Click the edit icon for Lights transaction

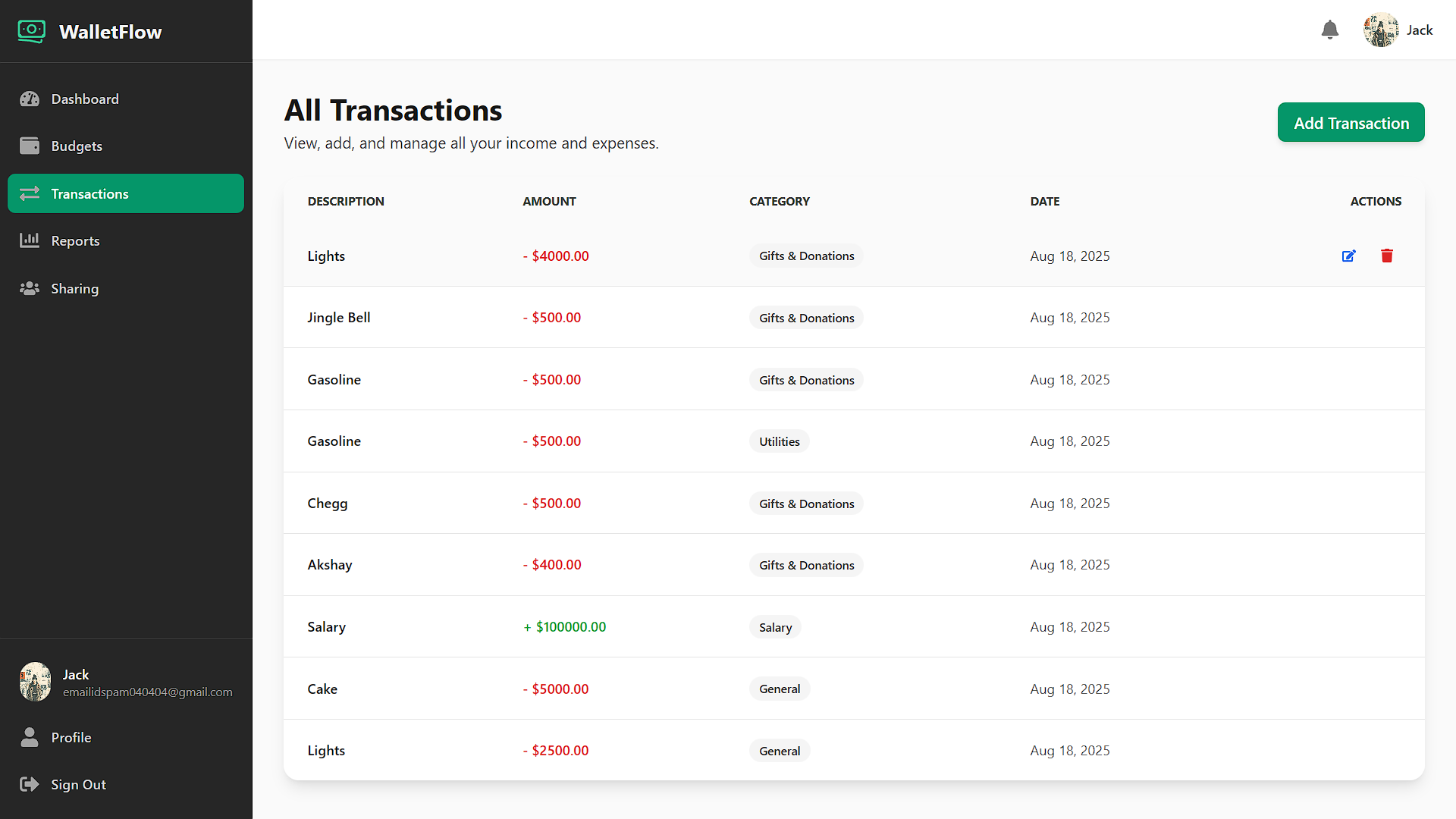click(1348, 256)
